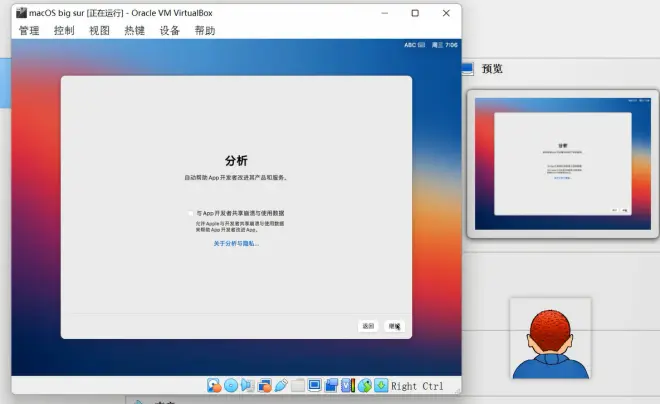The height and width of the screenshot is (404, 660).
Task: Click the 预览 panel header label
Action: [492, 69]
